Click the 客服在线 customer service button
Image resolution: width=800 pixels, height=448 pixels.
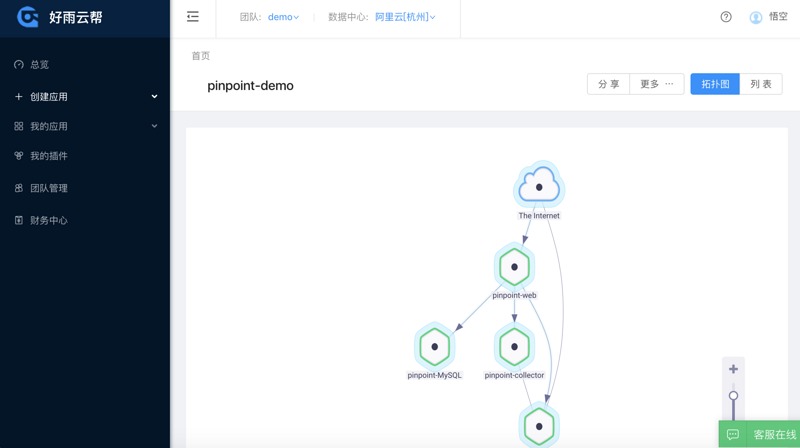(760, 434)
